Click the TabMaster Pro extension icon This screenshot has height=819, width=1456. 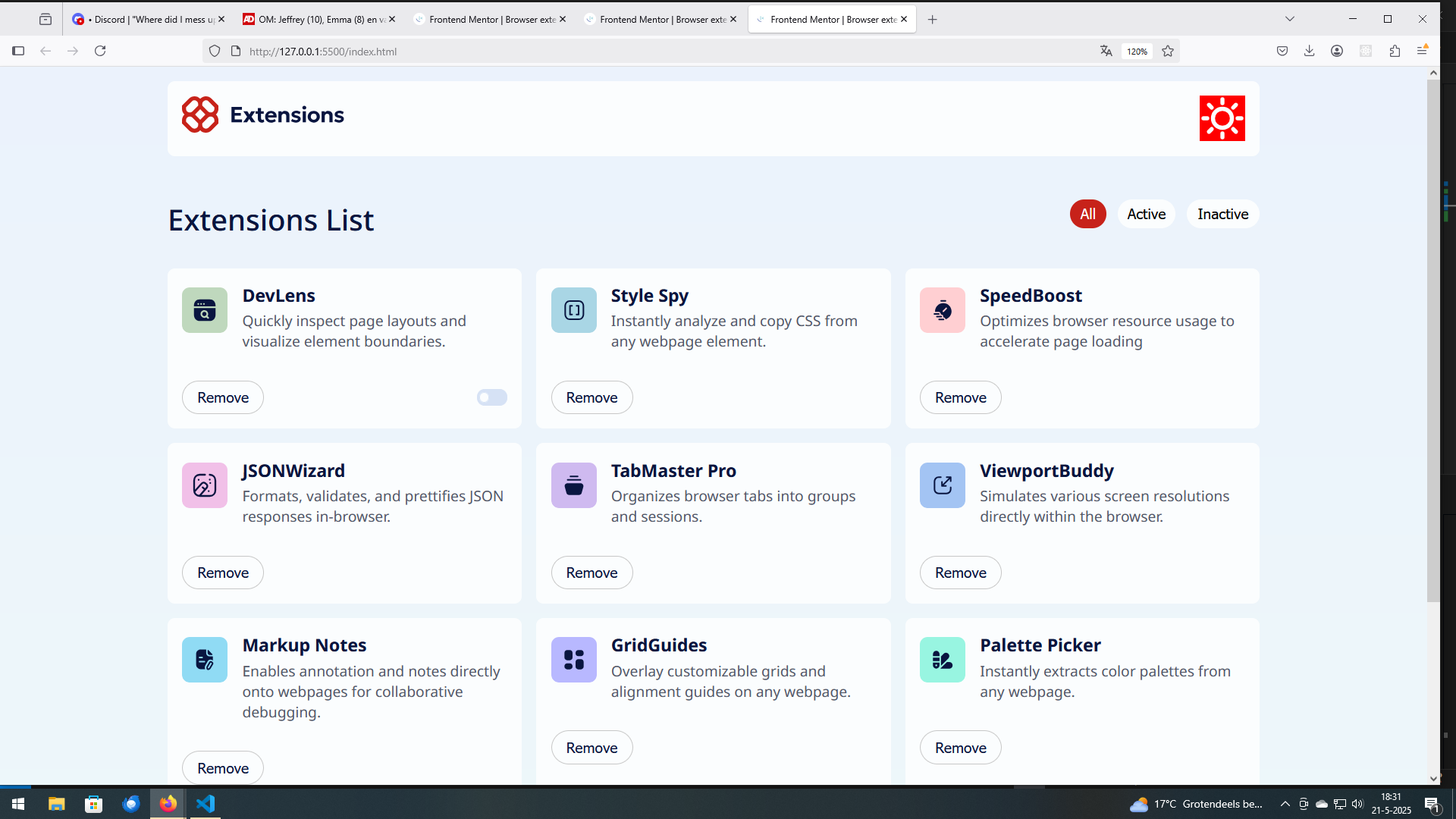[573, 485]
